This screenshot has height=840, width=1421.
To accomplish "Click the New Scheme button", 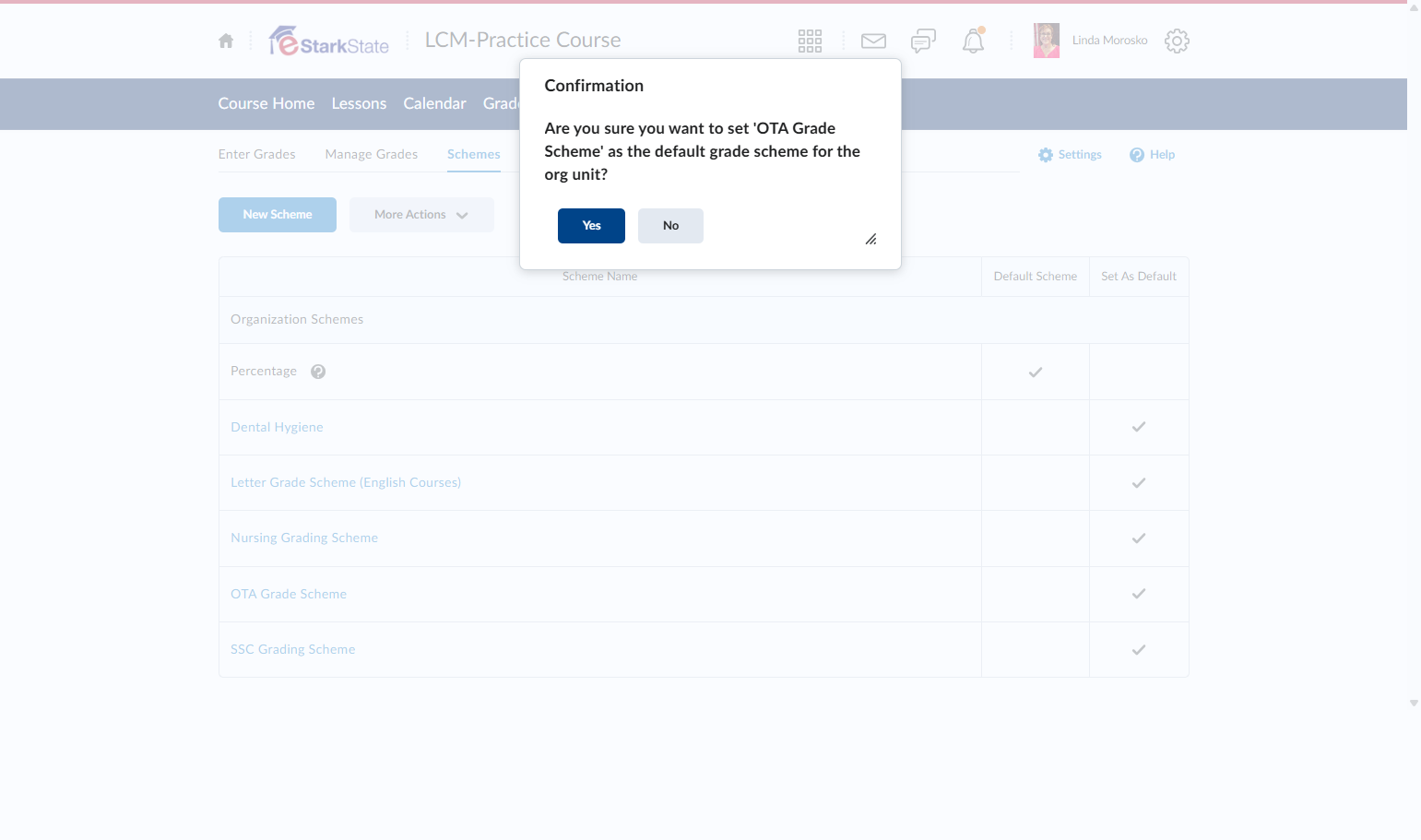I will pyautogui.click(x=278, y=215).
